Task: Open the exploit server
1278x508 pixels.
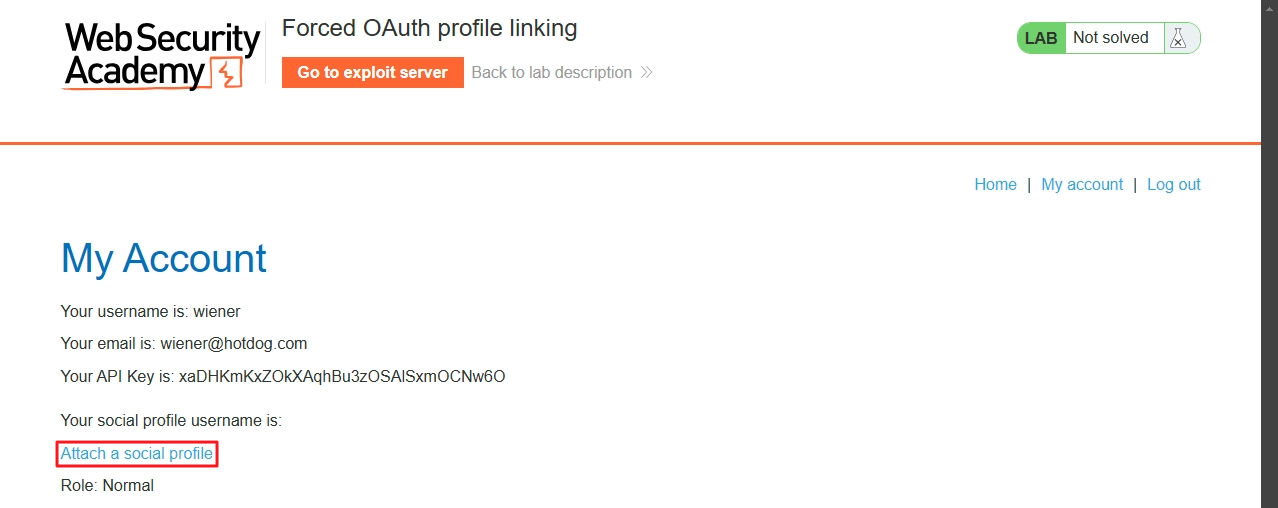Action: pos(373,72)
